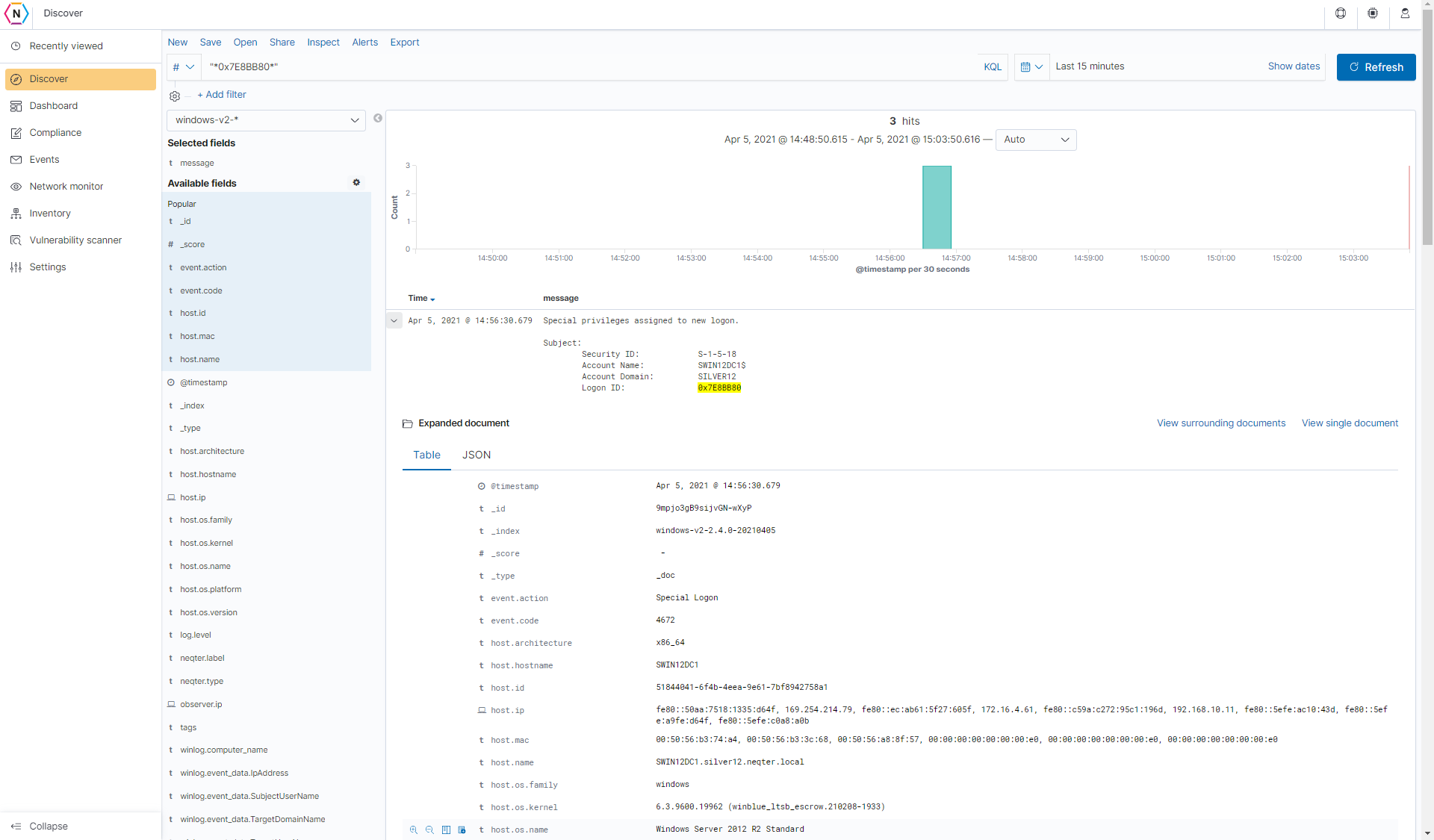Click Alerts in the top menu
Viewport: 1434px width, 840px height.
coord(365,43)
